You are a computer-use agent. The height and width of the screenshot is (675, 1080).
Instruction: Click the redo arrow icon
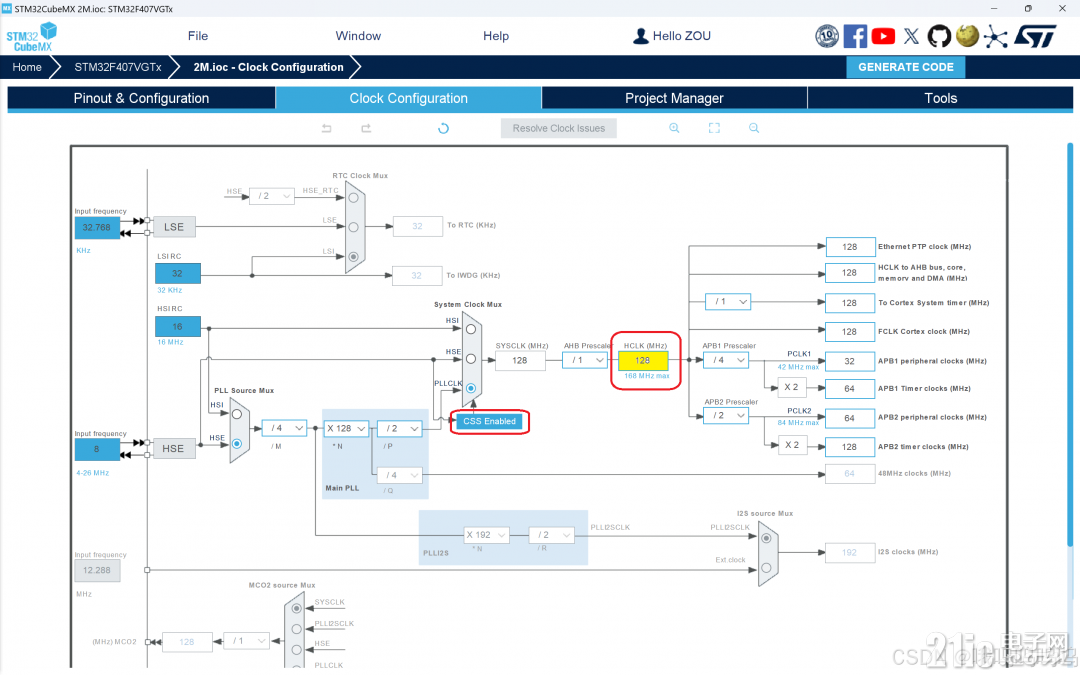tap(366, 128)
